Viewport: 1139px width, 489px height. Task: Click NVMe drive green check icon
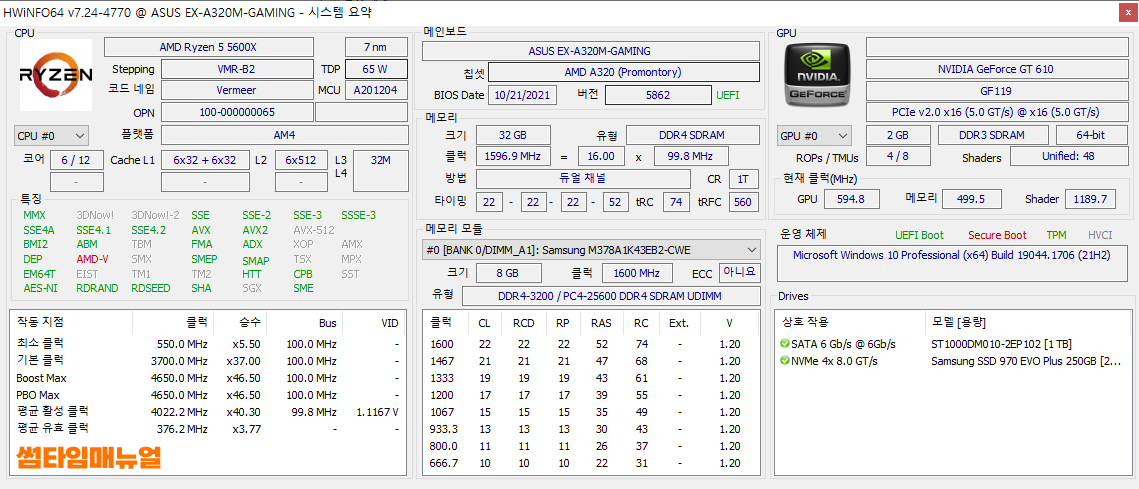click(x=784, y=361)
